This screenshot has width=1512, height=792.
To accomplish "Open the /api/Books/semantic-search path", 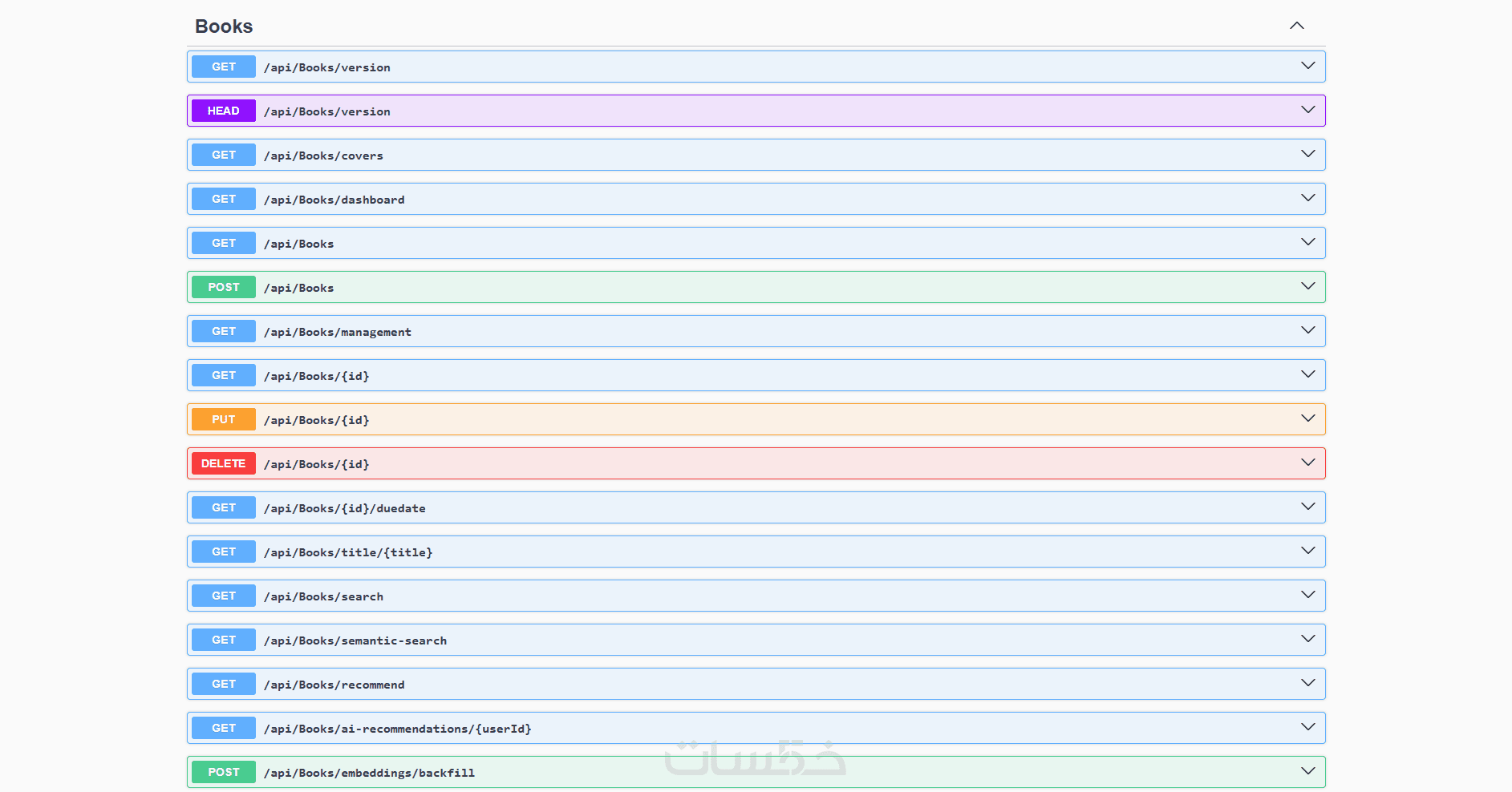I will (x=355, y=640).
